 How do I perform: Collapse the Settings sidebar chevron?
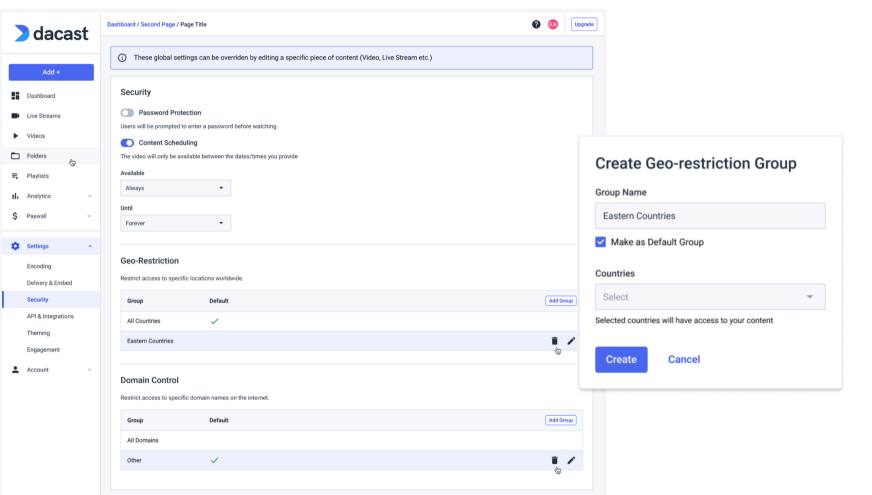pos(90,246)
